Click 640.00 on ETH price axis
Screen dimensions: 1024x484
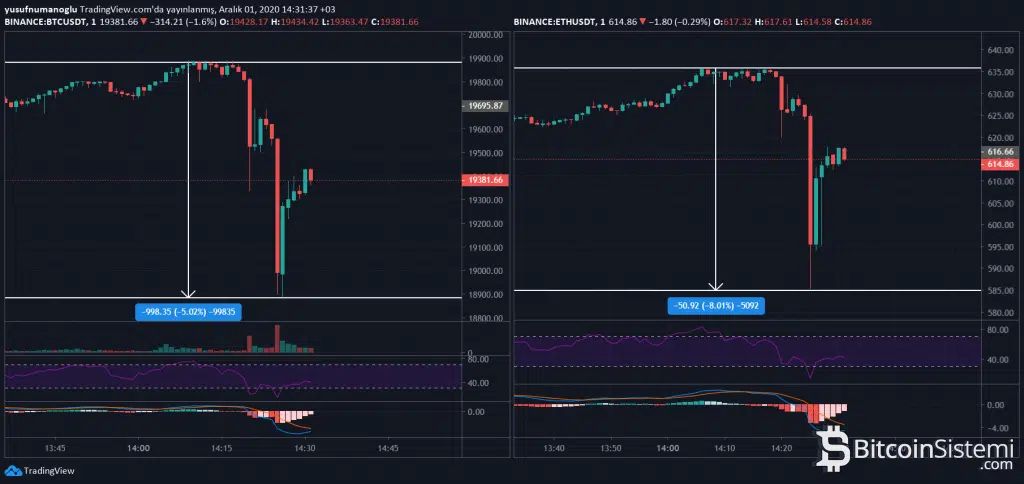point(1002,50)
